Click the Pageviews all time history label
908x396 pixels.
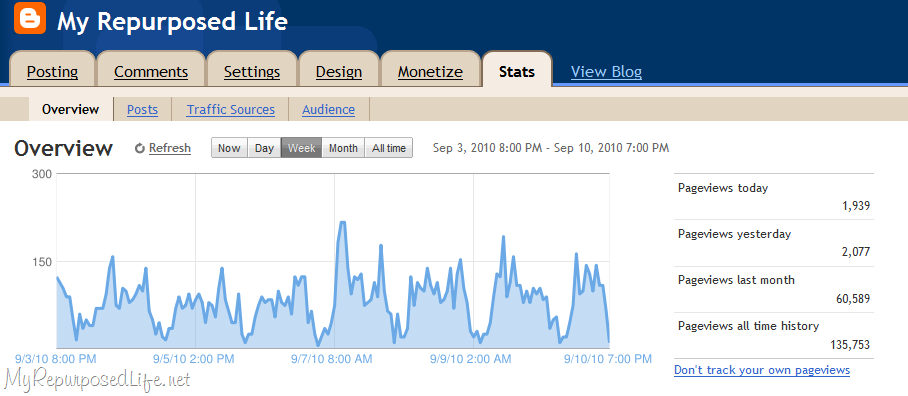click(748, 327)
